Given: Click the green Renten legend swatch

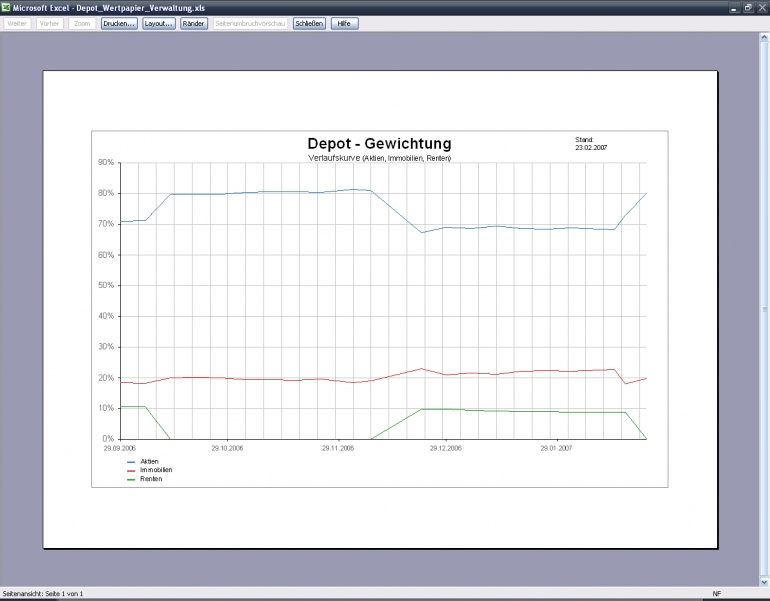Looking at the screenshot, I should (x=132, y=479).
